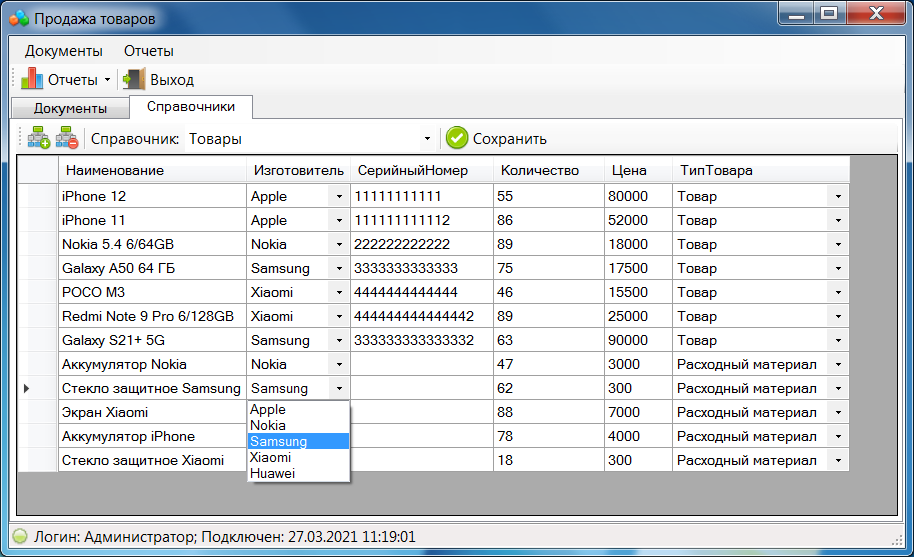914x557 pixels.
Task: Close the Продажа товаров window
Action: click(876, 13)
